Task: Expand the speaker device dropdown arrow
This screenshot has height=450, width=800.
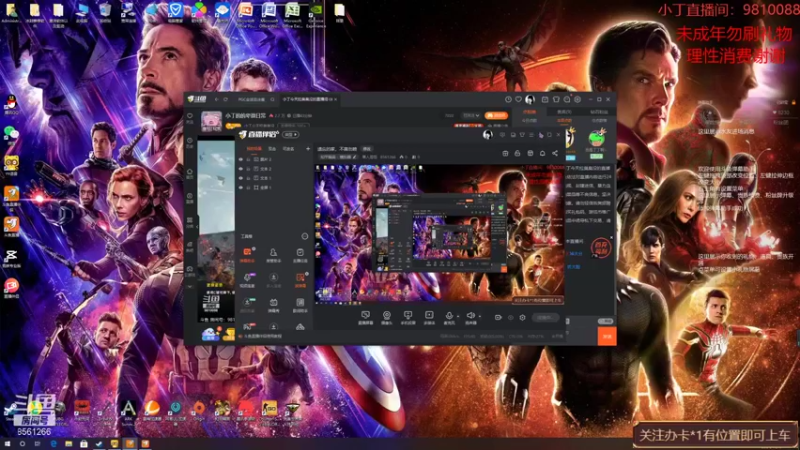Action: (480, 316)
